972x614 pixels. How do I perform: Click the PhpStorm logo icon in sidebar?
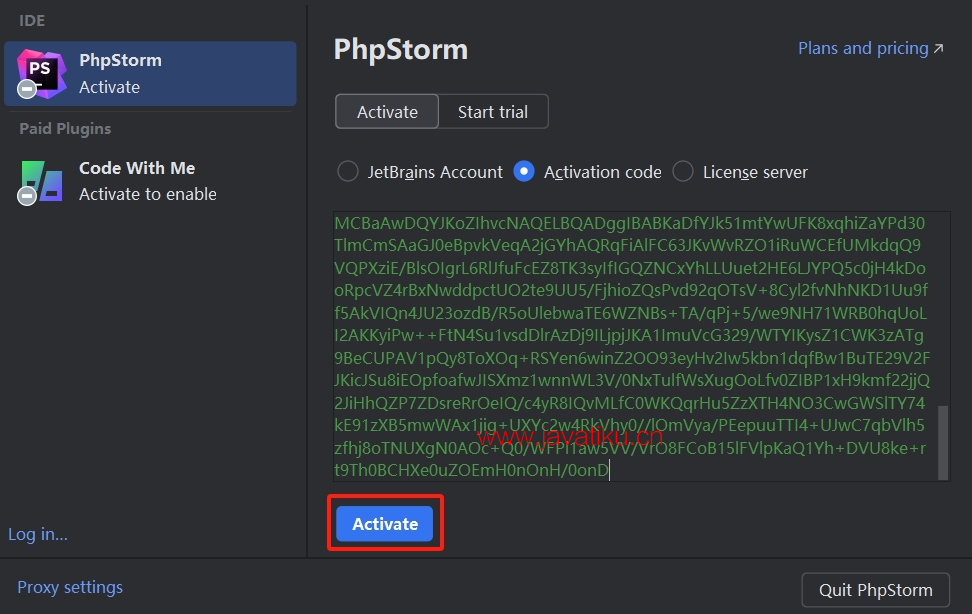tap(42, 72)
